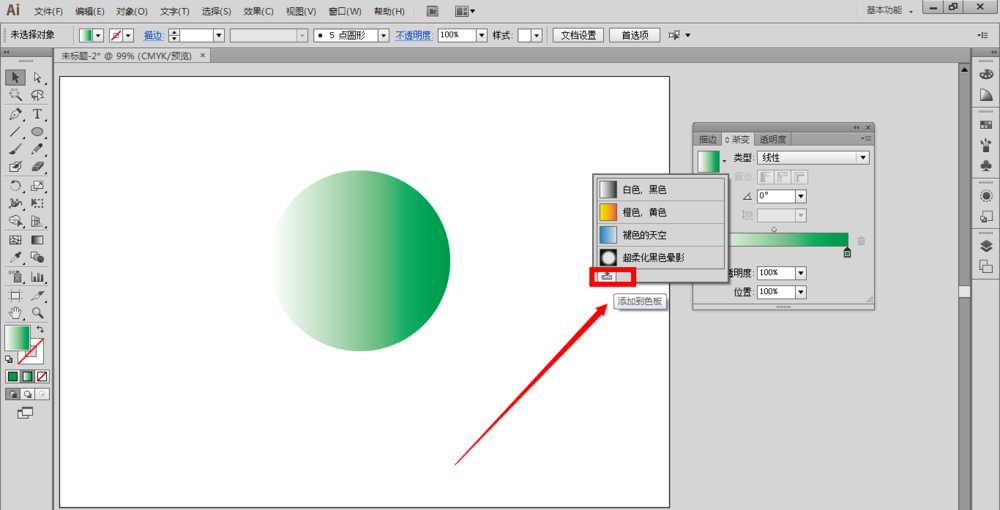Click the green gradient stop on slider

tap(847, 253)
